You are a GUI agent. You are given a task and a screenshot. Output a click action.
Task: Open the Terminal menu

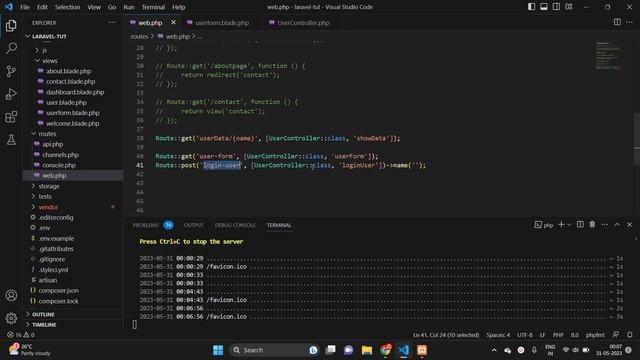click(153, 7)
